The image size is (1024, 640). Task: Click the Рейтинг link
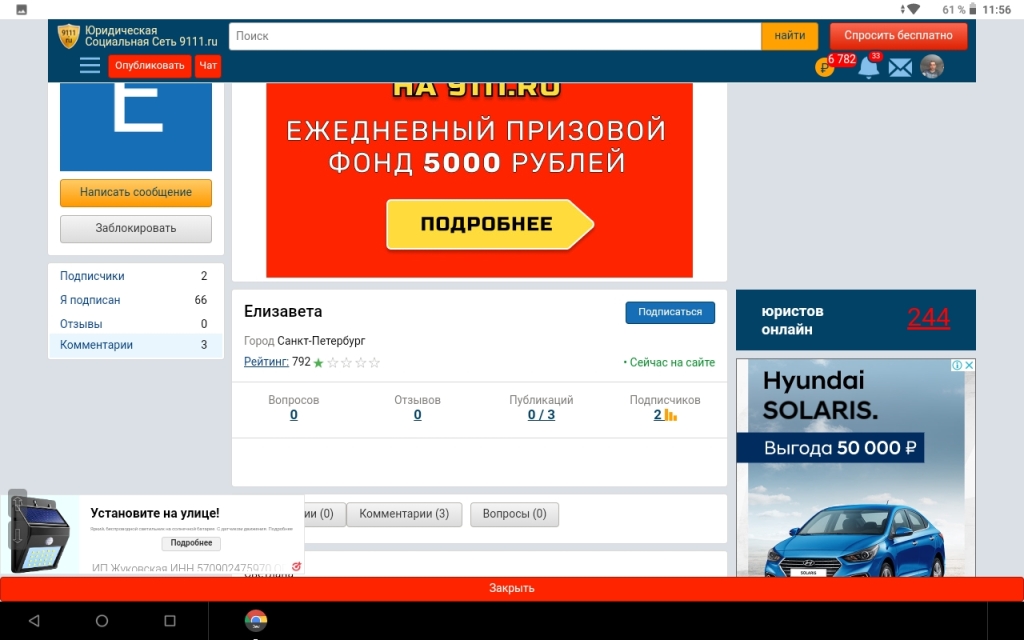tap(266, 362)
